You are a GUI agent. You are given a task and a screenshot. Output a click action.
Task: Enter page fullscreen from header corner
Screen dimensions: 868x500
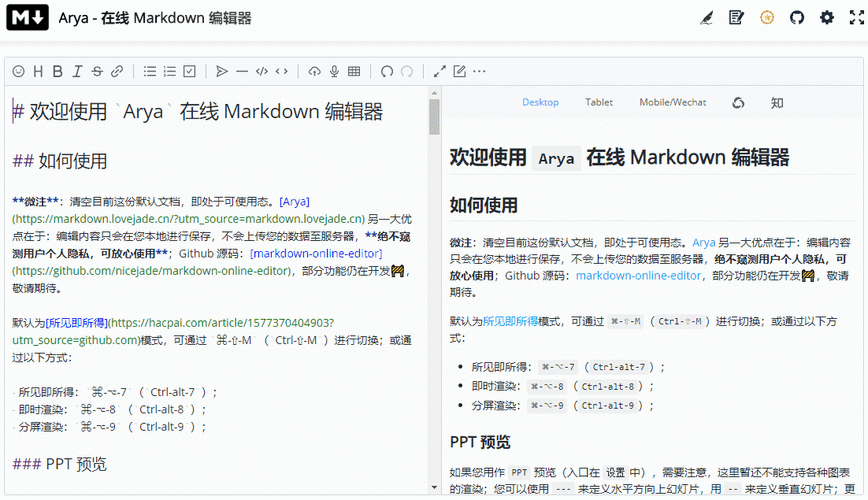point(856,18)
